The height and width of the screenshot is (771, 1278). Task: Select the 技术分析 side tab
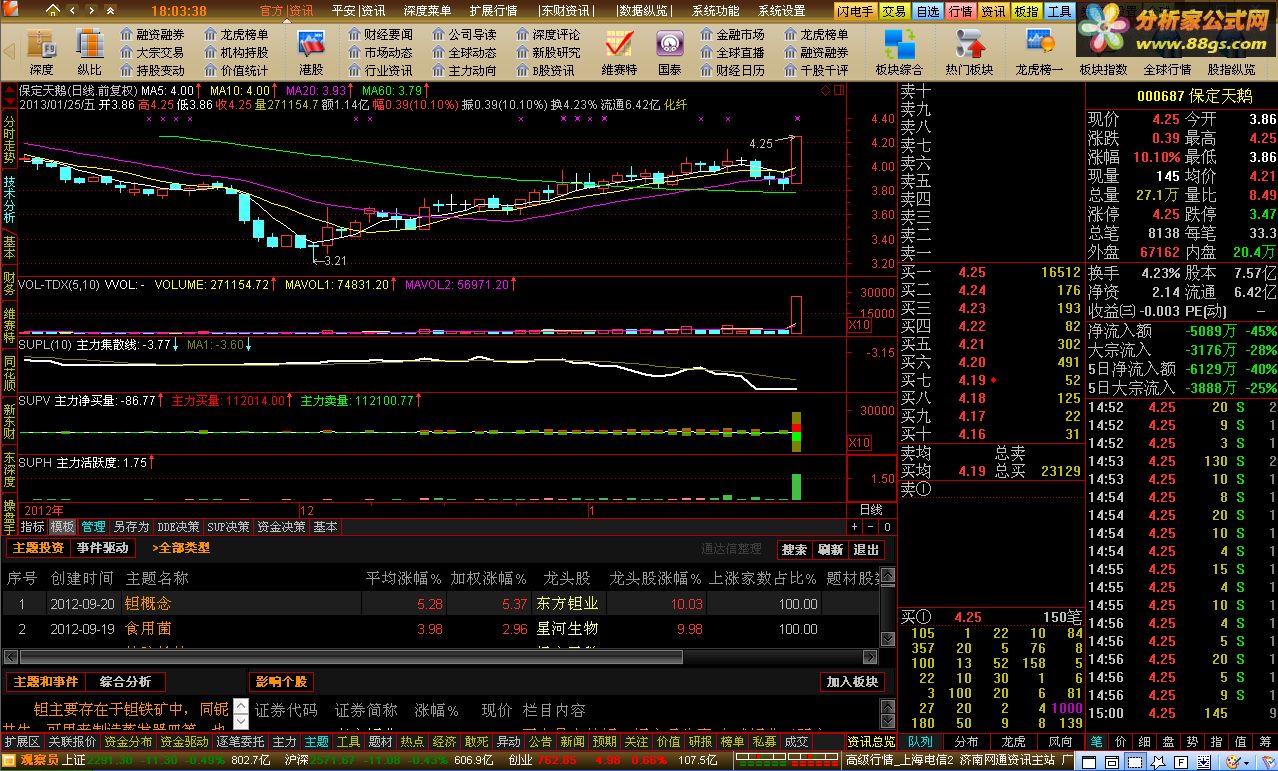[x=9, y=199]
